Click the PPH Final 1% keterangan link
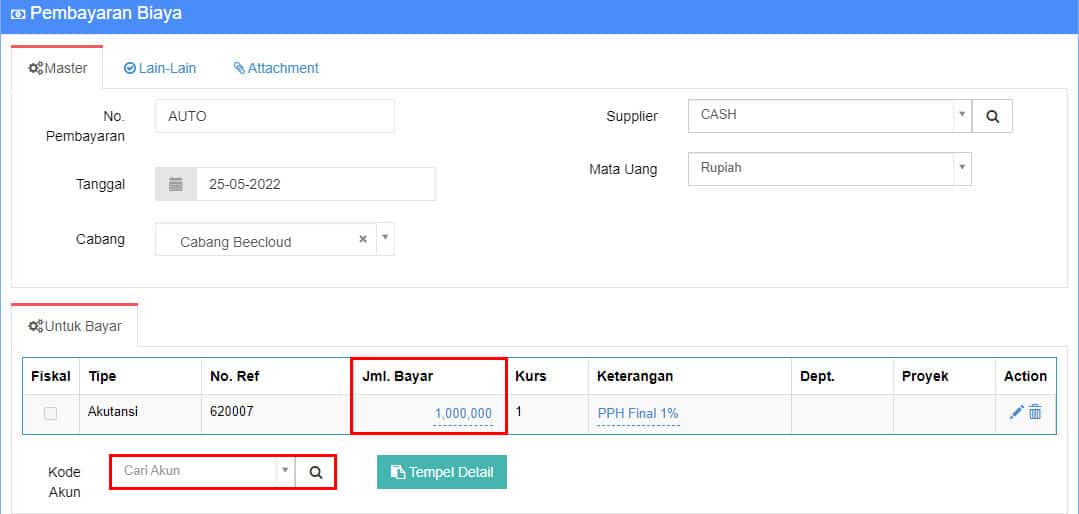The height and width of the screenshot is (514, 1079). 638,414
